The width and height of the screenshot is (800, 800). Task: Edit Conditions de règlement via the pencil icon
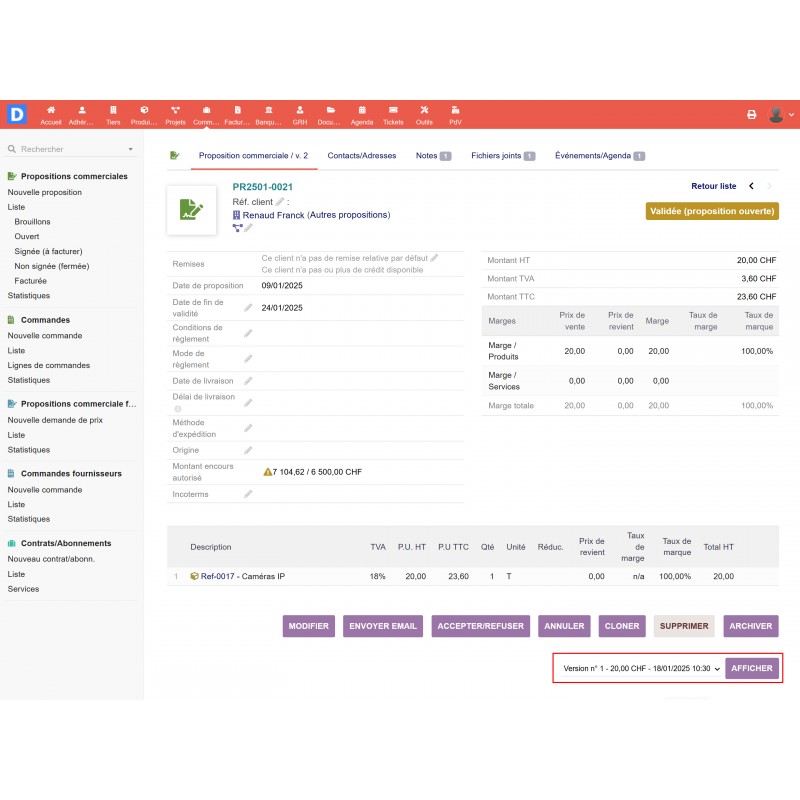[247, 332]
